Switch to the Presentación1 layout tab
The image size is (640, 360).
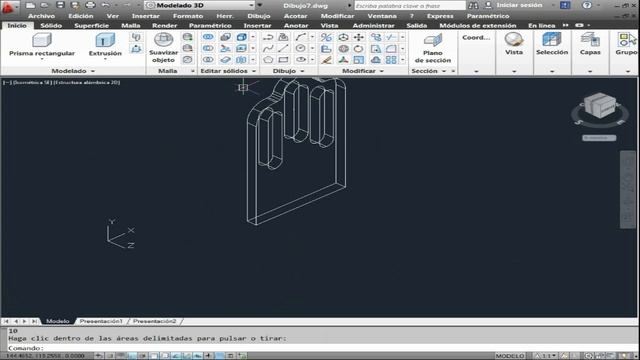point(101,321)
